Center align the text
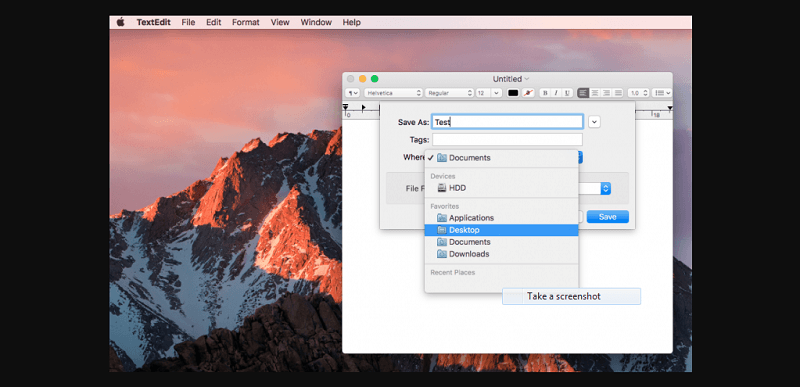The width and height of the screenshot is (800, 387). [595, 93]
